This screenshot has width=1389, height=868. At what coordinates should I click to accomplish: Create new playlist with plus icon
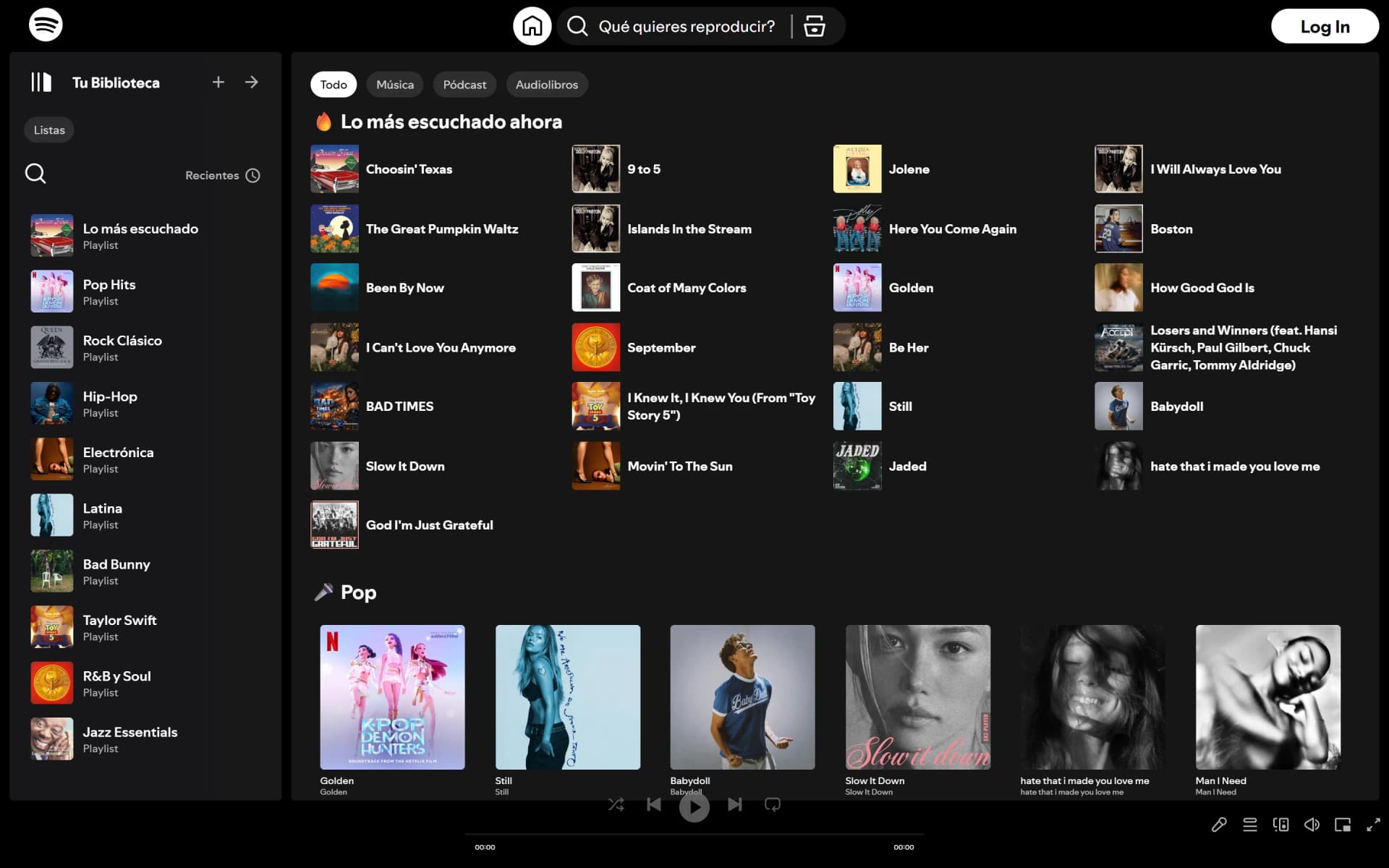click(218, 82)
